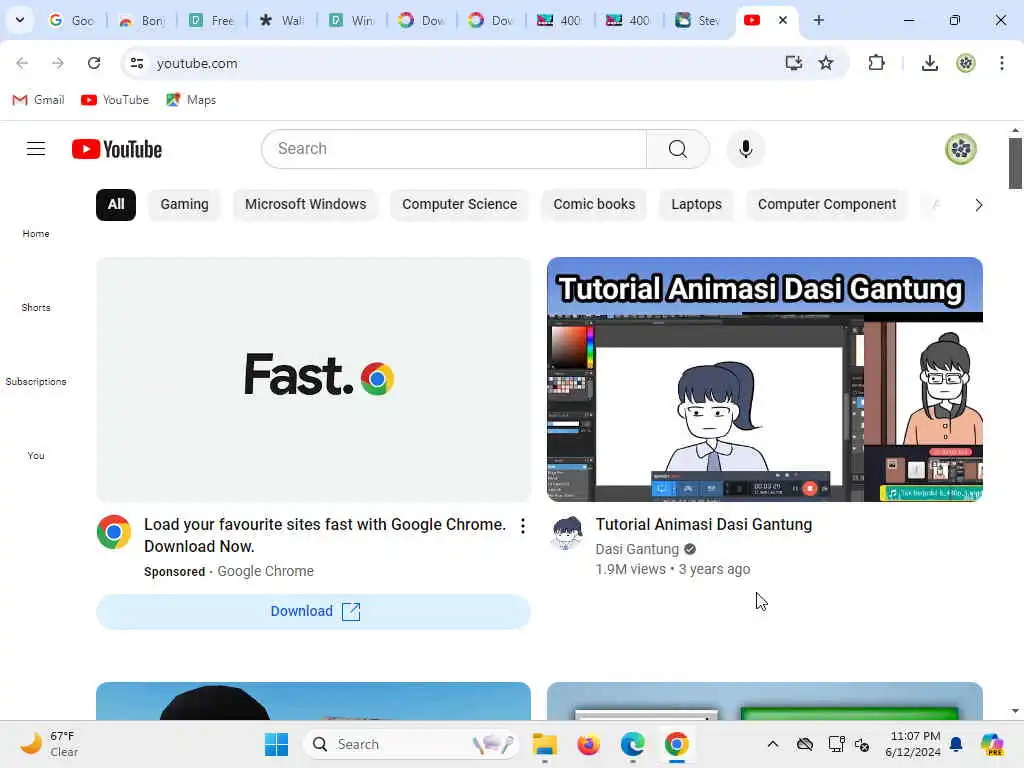The width and height of the screenshot is (1024, 768).
Task: Open Chrome profile avatar in toolbar
Action: 966,63
